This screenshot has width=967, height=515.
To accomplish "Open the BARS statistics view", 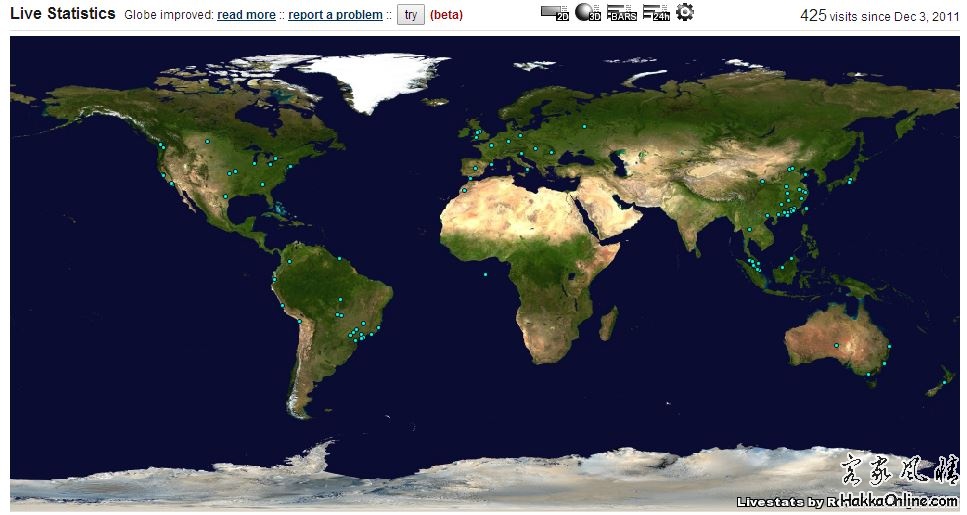I will point(621,13).
